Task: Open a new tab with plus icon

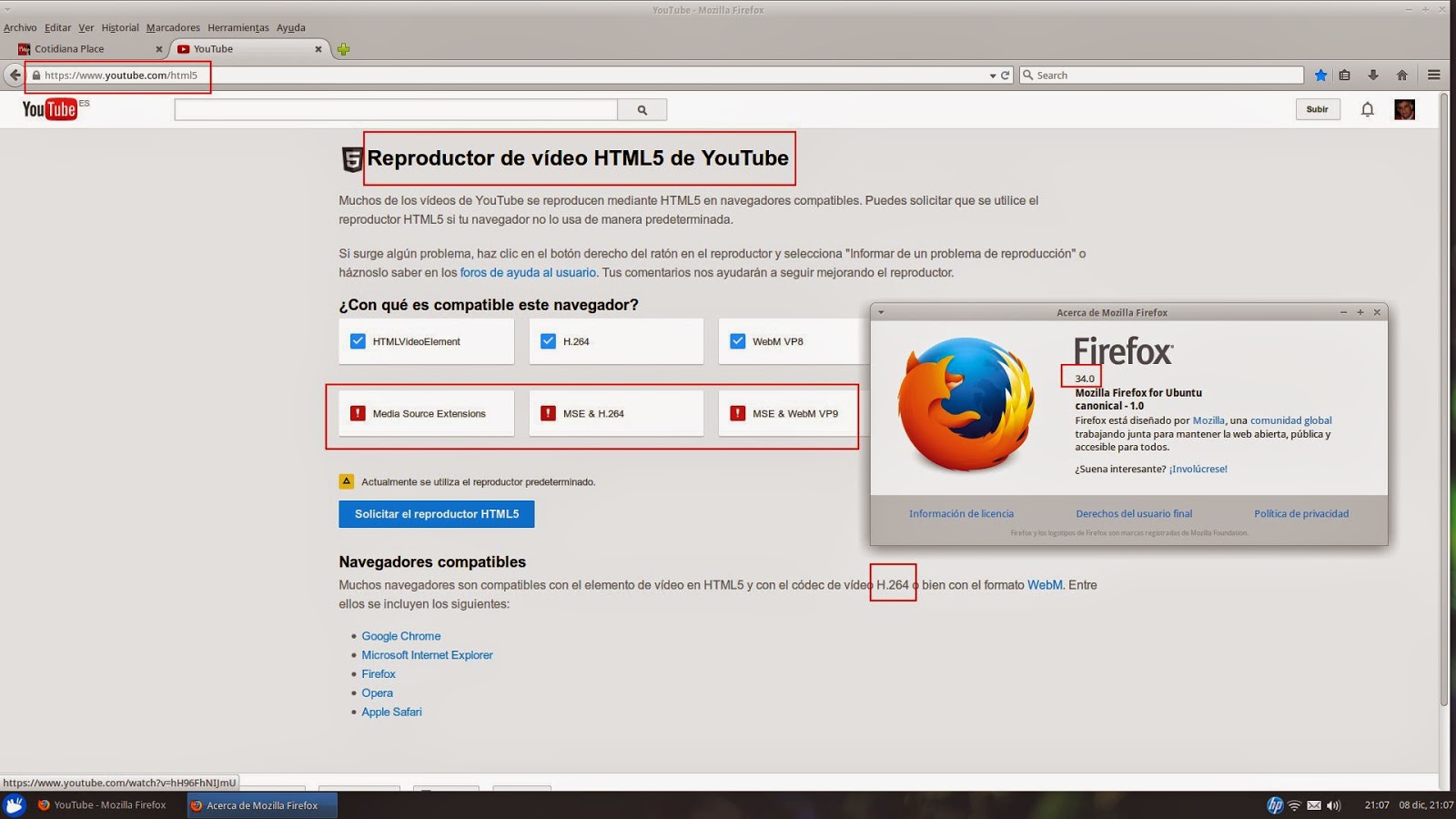Action: pos(343,49)
